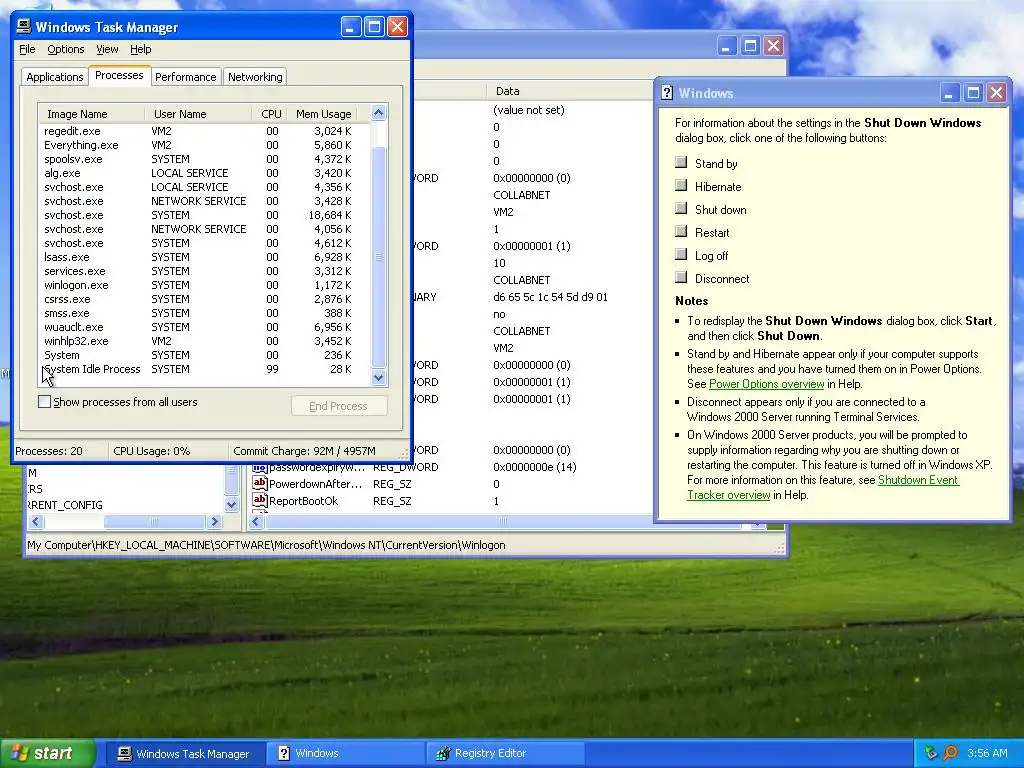
Task: Switch to the Applications tab
Action: (x=55, y=77)
